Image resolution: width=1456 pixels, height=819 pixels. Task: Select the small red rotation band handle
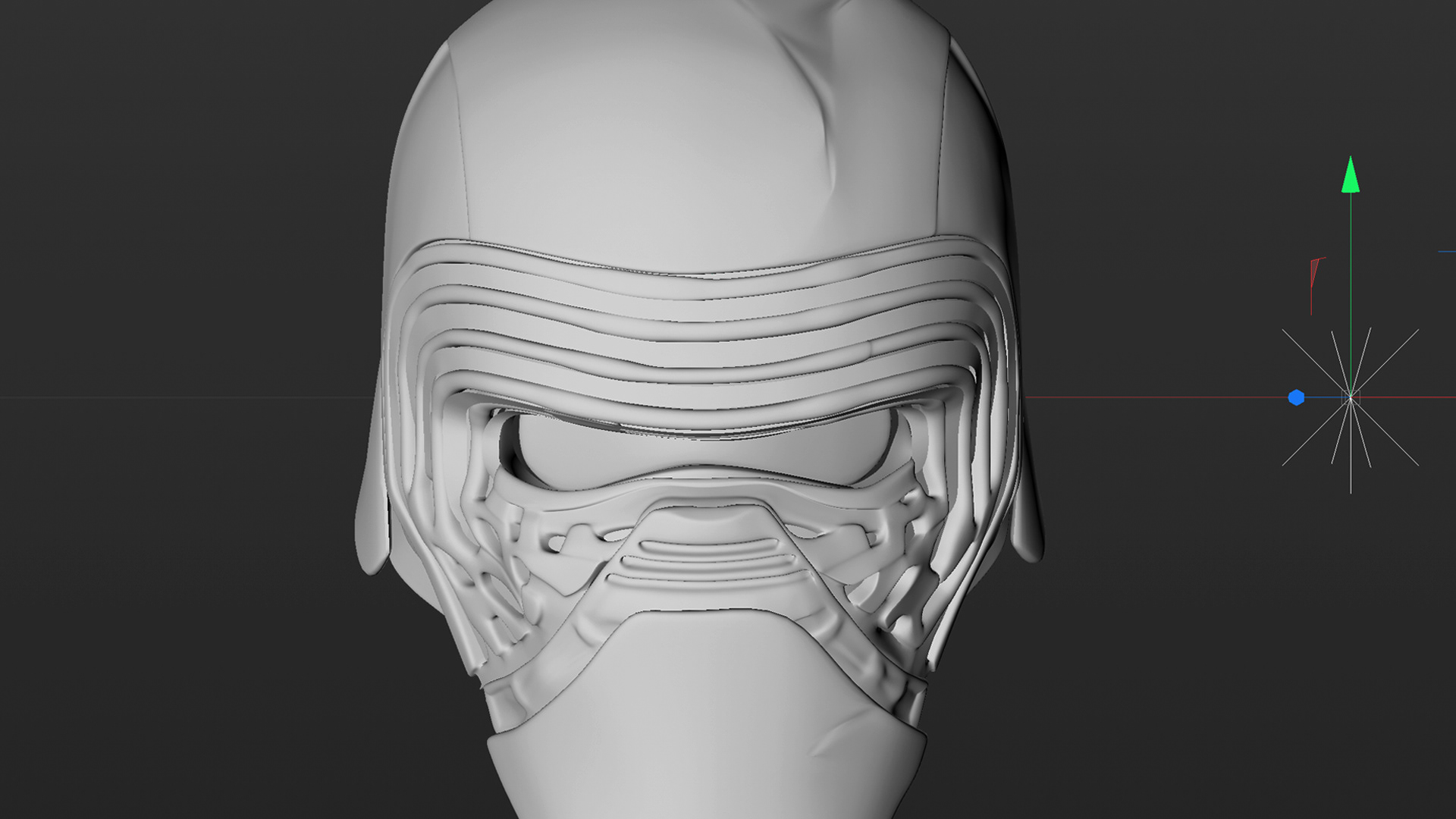1316,286
